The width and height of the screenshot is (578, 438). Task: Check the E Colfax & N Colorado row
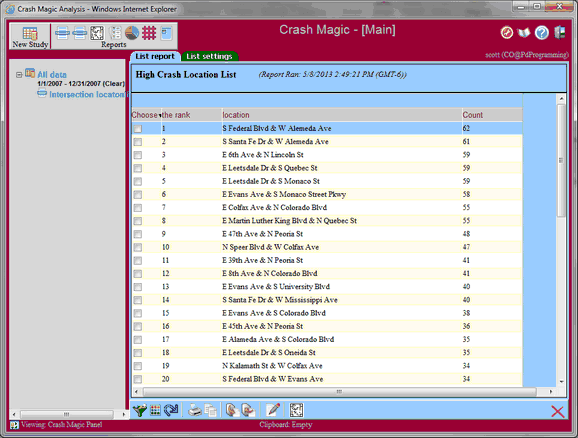pos(138,208)
